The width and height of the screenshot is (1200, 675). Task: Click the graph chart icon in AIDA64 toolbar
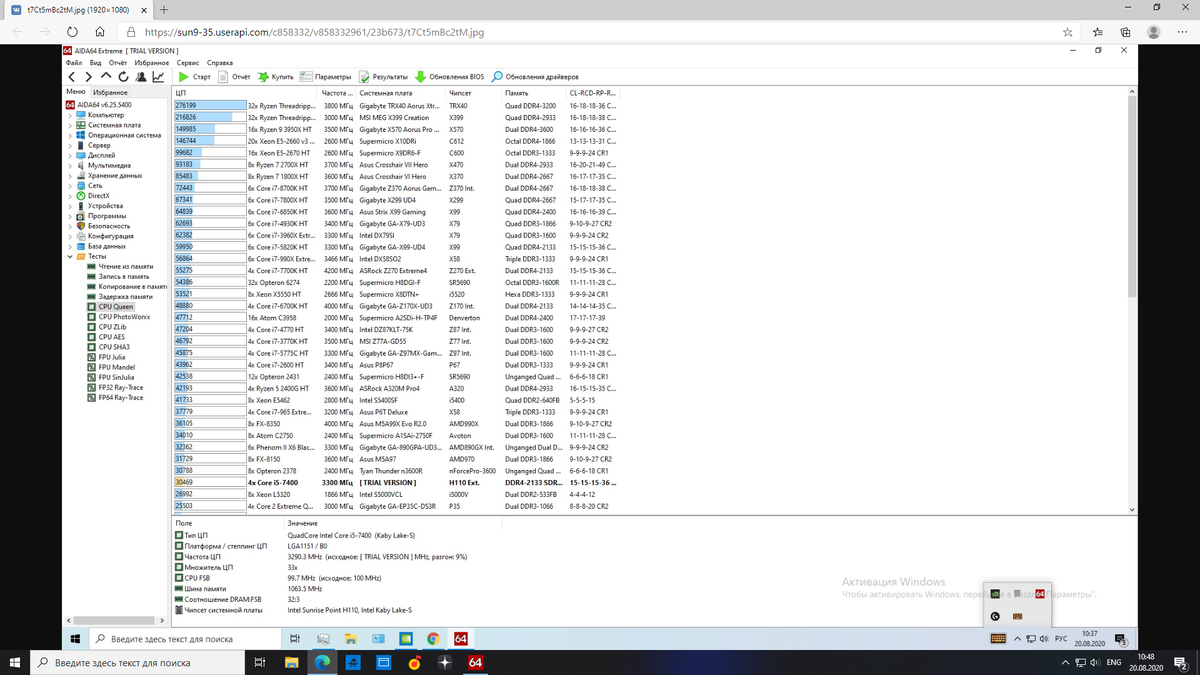tap(158, 77)
